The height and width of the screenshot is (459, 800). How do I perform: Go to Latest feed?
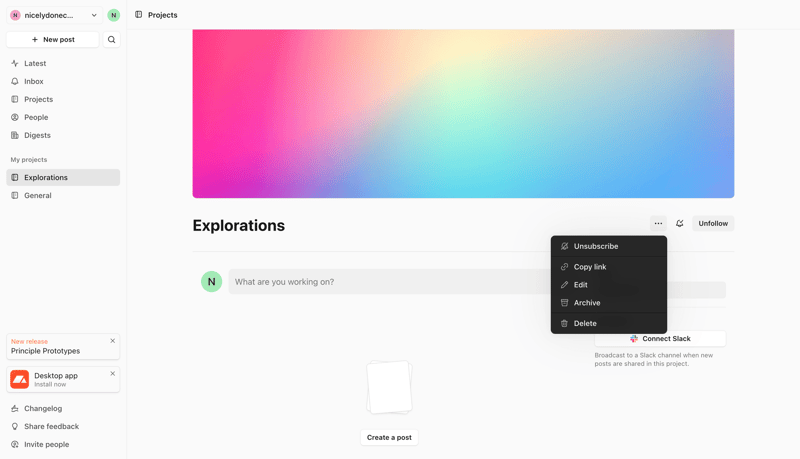coord(63,63)
